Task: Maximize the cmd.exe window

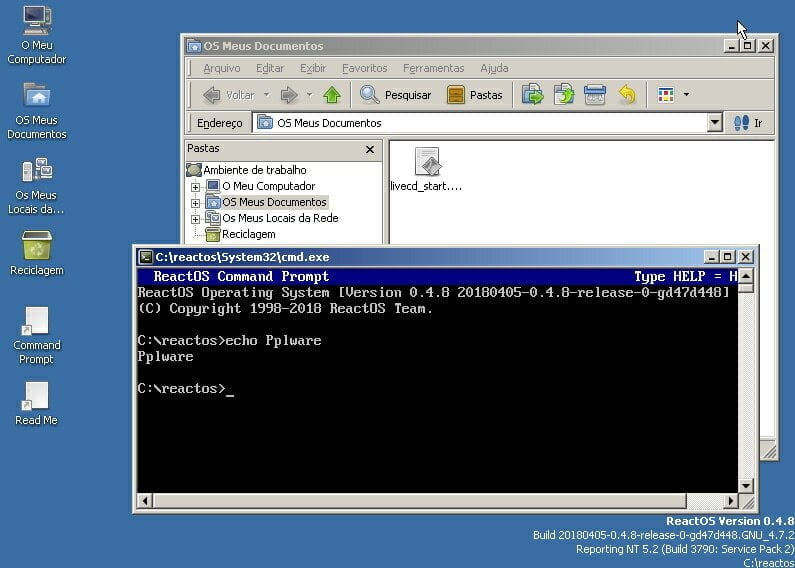Action: [728, 257]
